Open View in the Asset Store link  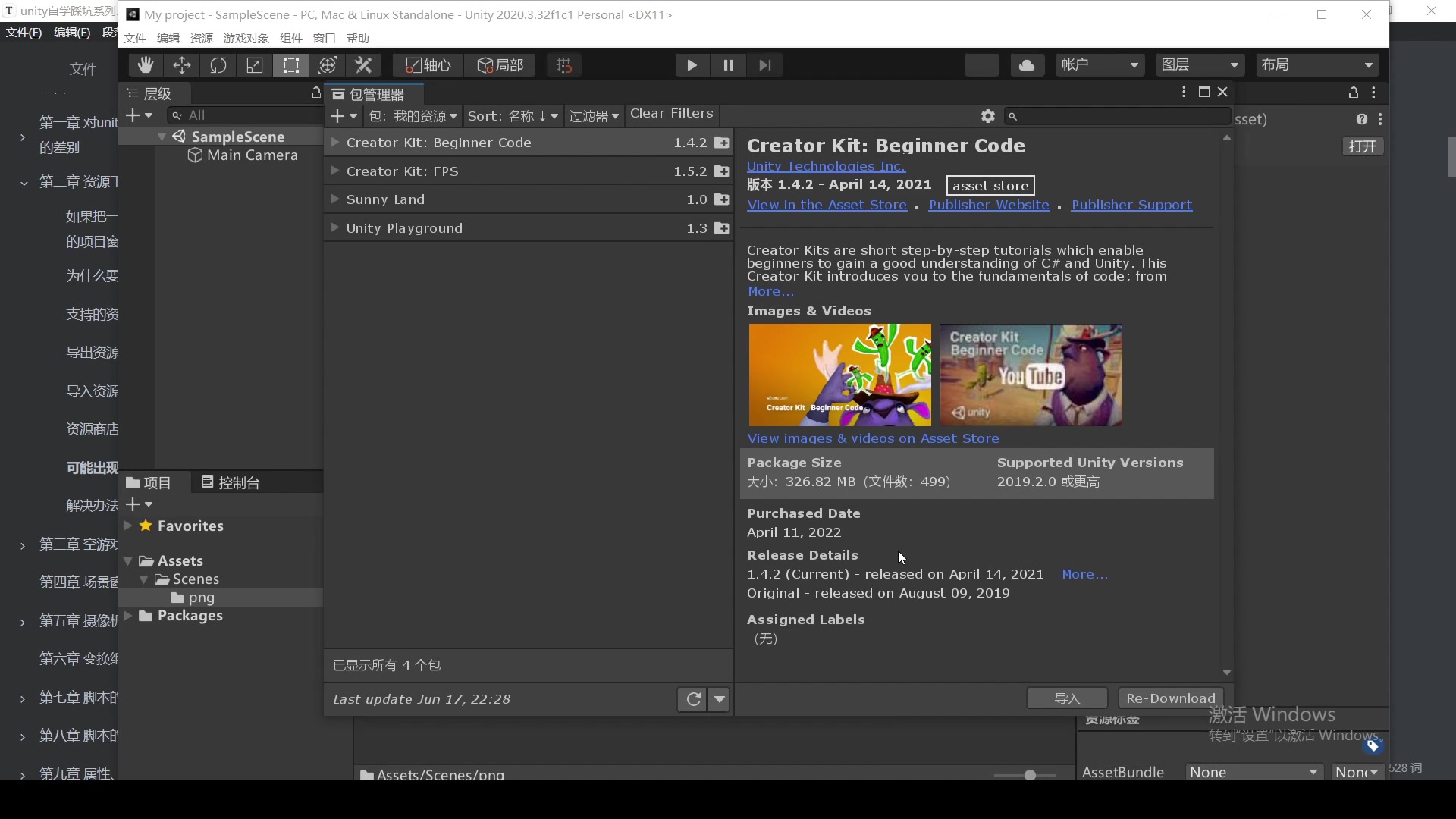coord(827,205)
